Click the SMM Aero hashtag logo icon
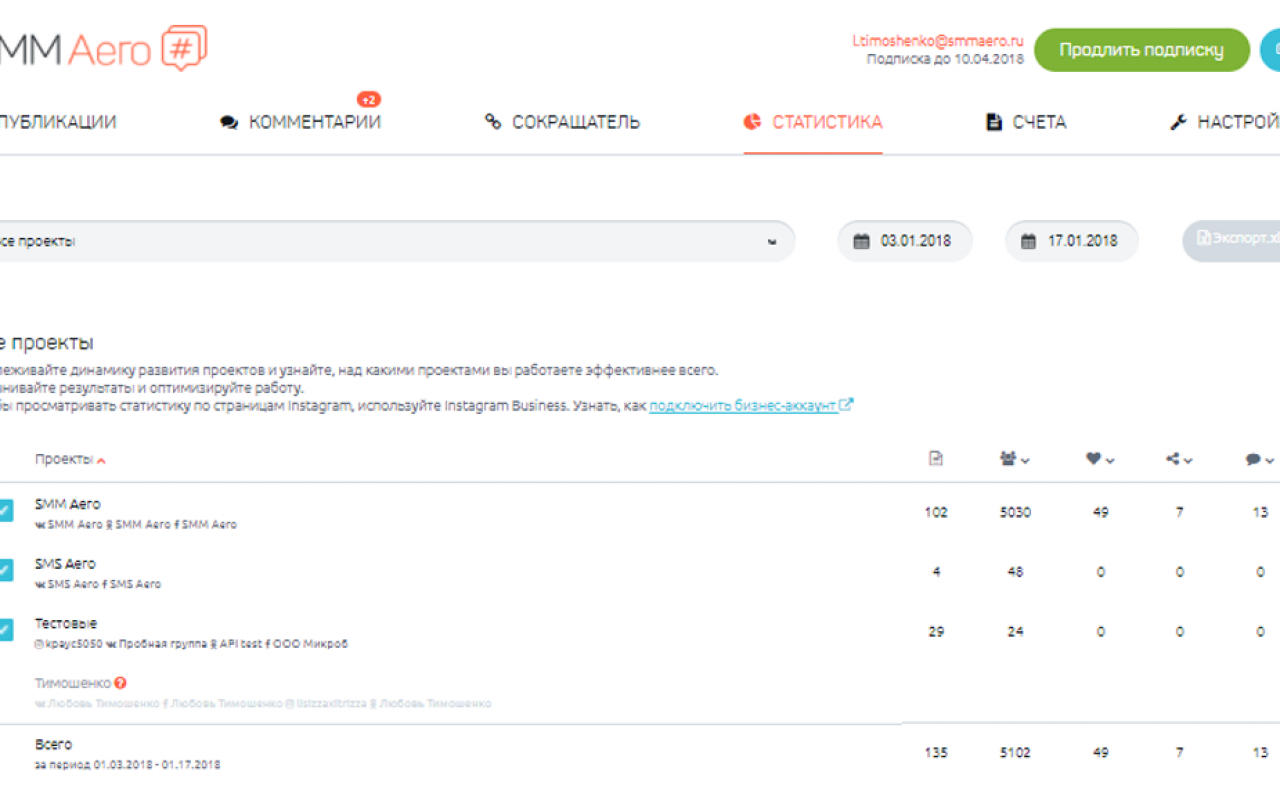 (183, 48)
